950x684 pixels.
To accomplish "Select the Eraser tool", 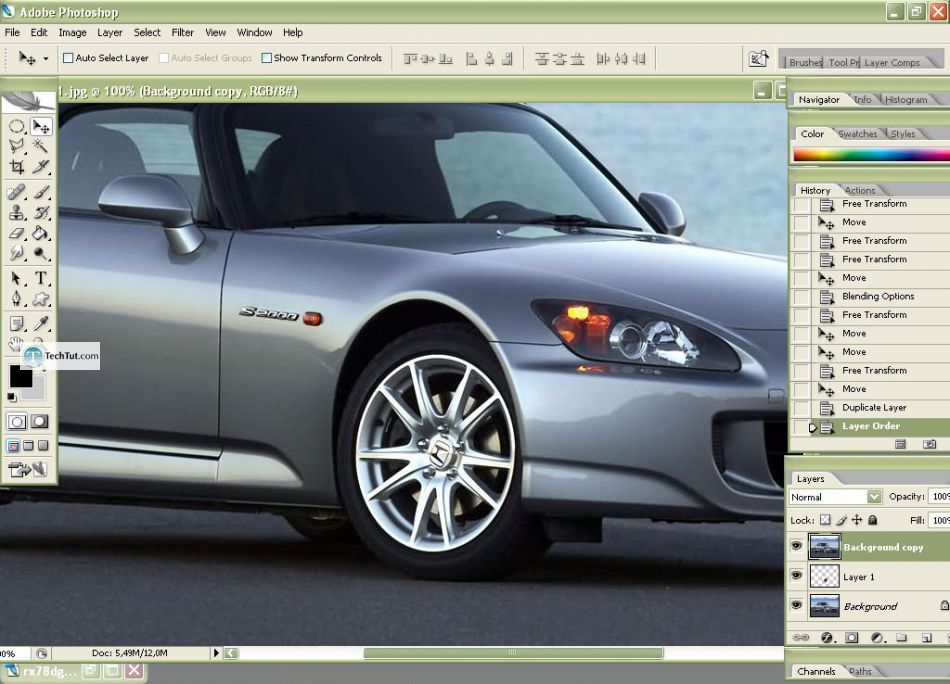I will tap(16, 233).
